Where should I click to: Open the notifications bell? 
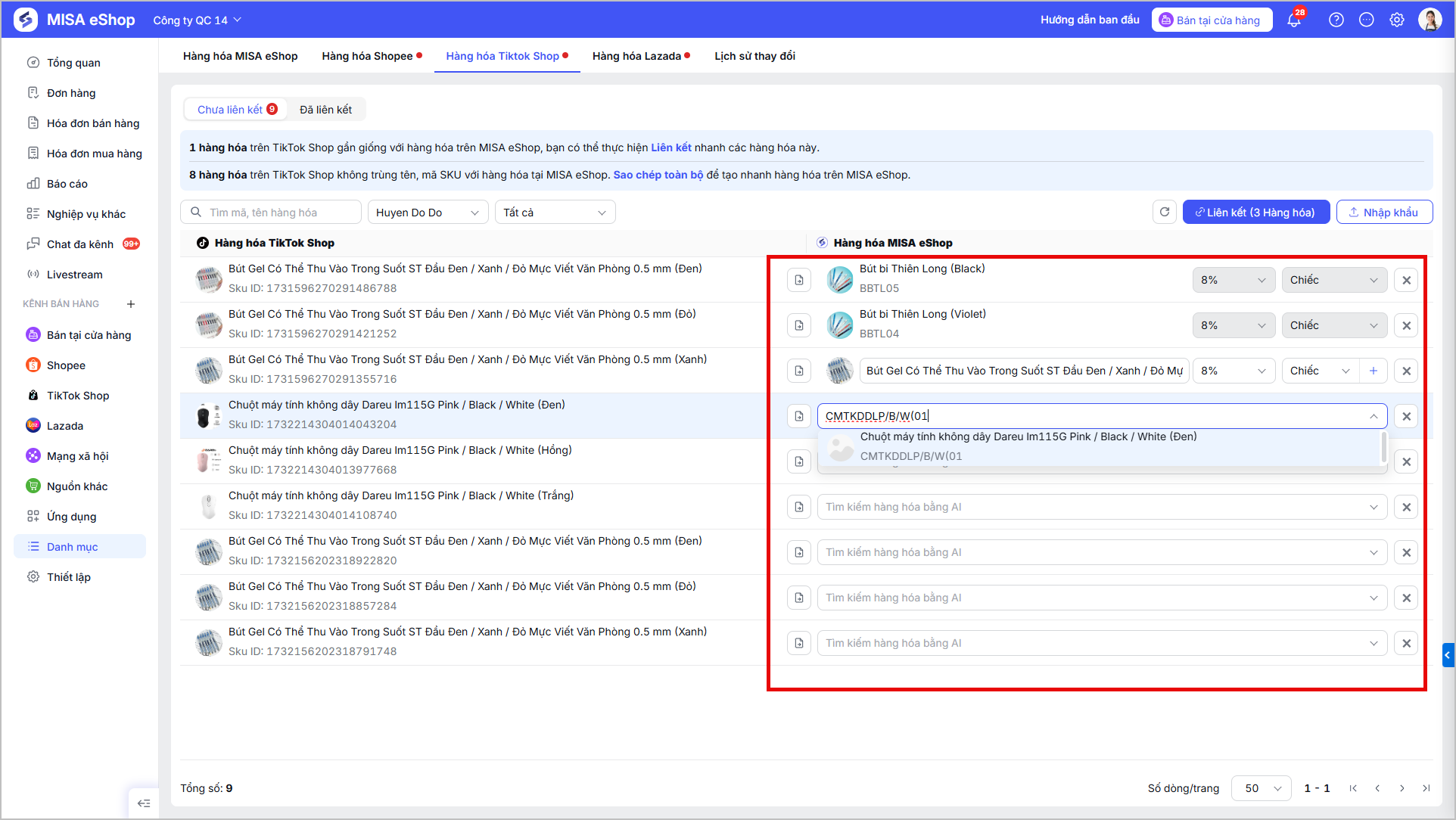point(1294,20)
